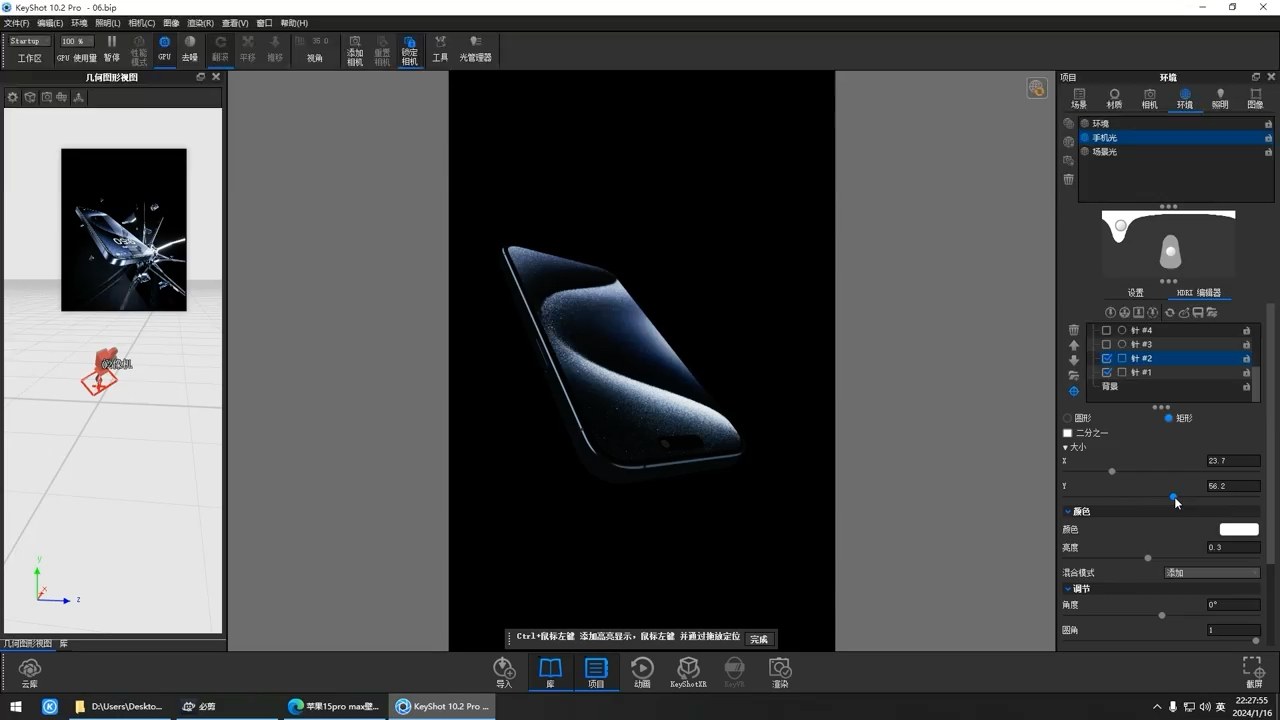Viewport: 1280px width, 720px height.
Task: Open the 混合模式 blend mode dropdown
Action: pyautogui.click(x=1211, y=573)
